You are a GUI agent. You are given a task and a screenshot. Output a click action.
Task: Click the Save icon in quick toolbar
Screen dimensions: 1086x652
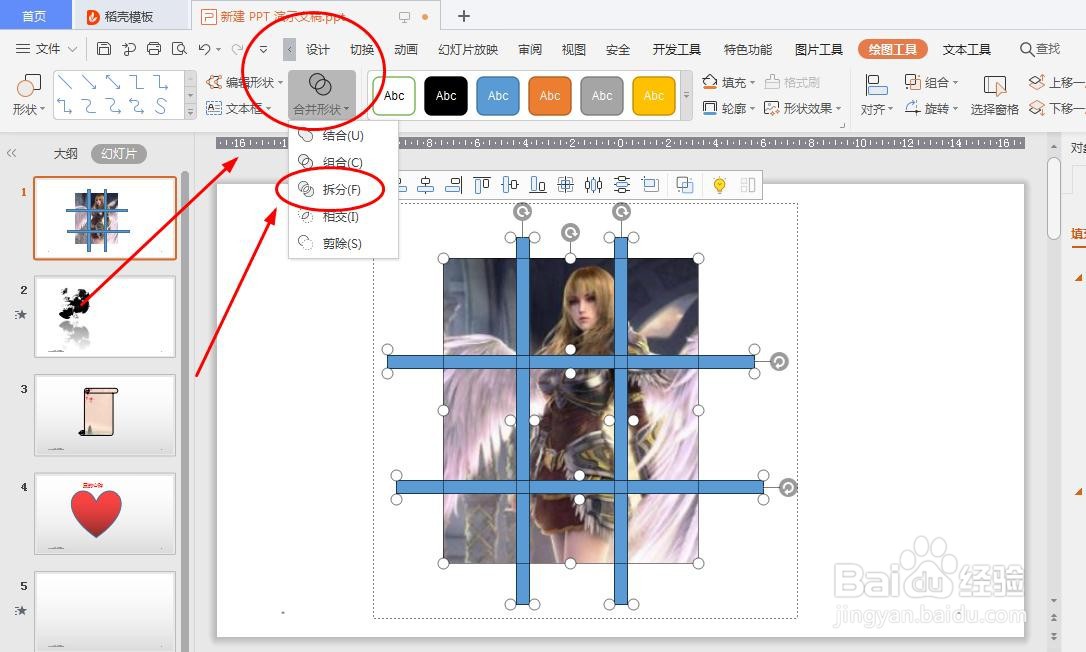click(x=104, y=49)
